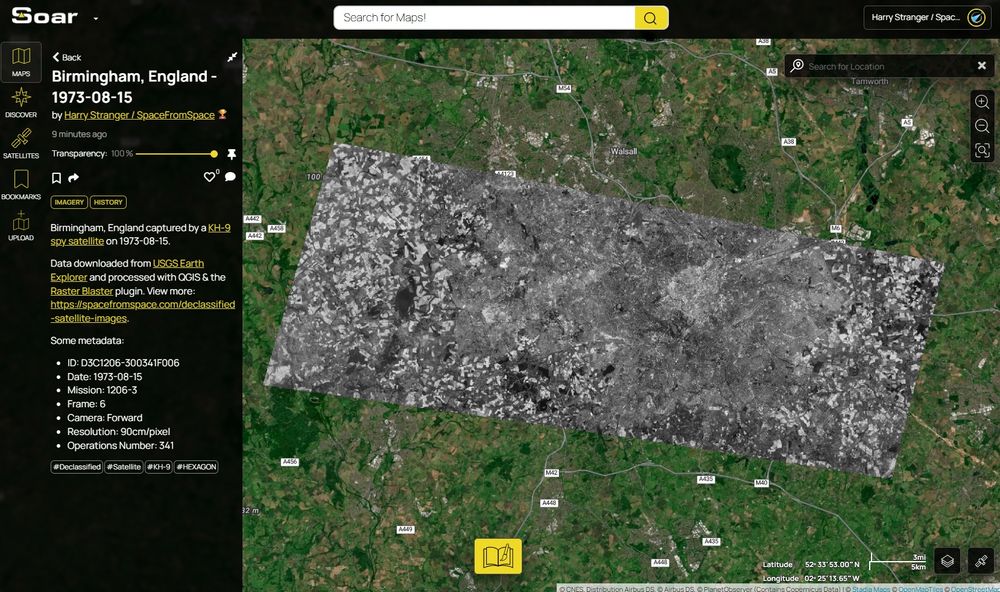
Task: Click the yellow search magnifier button
Action: (x=651, y=18)
